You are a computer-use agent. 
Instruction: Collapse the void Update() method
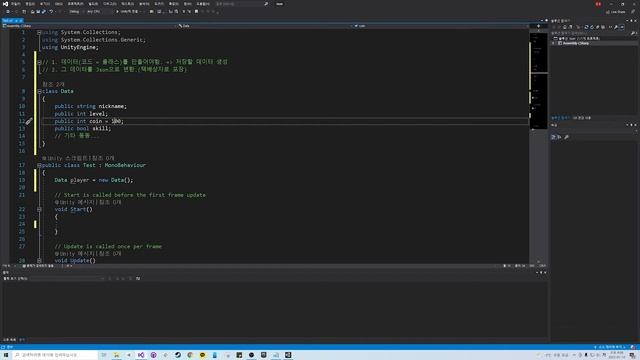coord(39,260)
